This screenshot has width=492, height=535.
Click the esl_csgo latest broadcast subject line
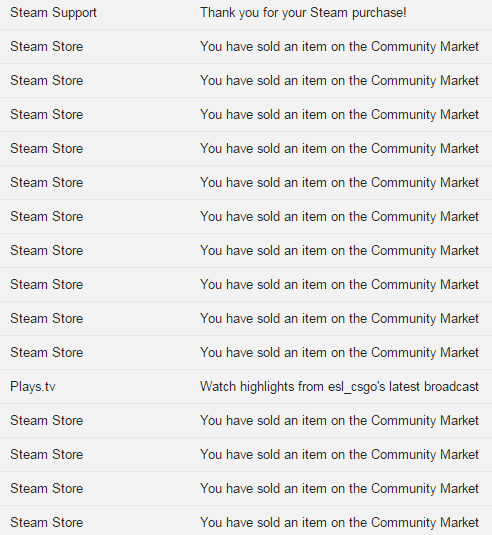coord(339,387)
